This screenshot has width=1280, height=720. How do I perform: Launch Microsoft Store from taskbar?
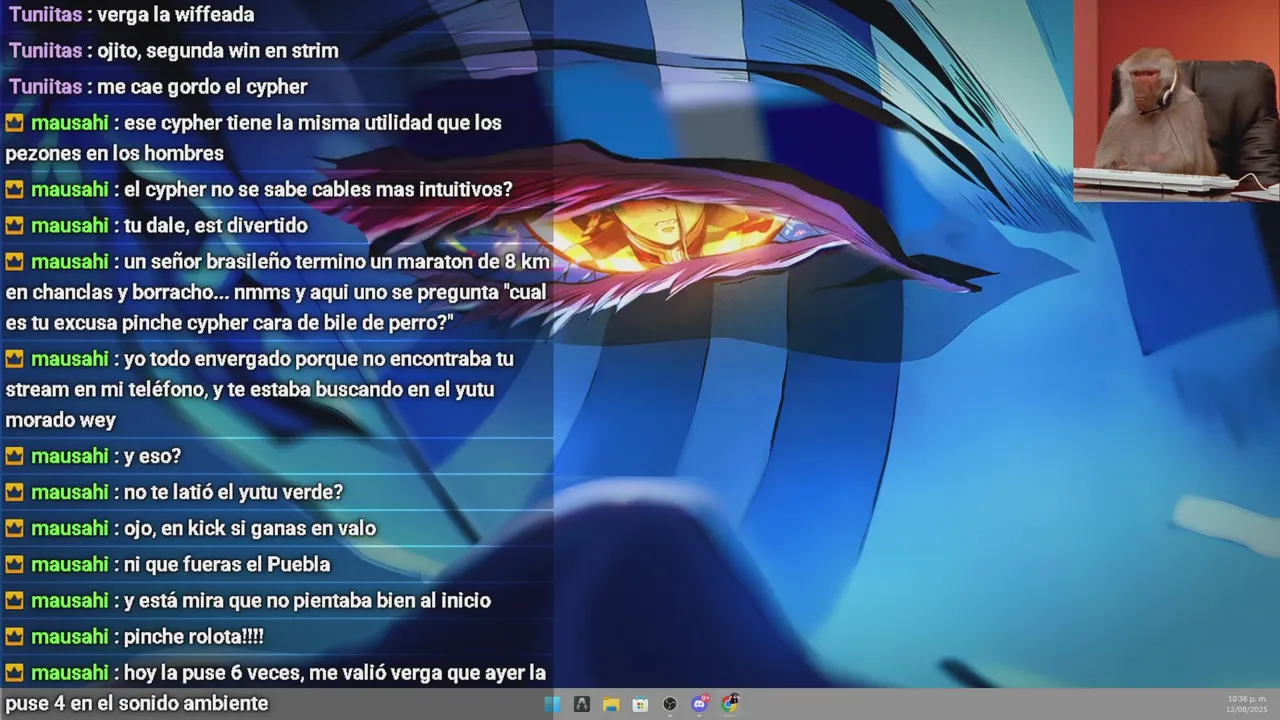[640, 704]
